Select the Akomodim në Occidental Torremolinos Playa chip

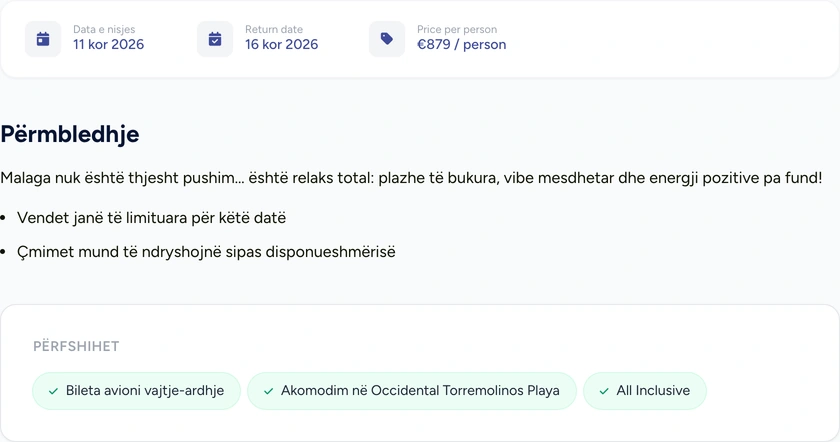(x=412, y=391)
